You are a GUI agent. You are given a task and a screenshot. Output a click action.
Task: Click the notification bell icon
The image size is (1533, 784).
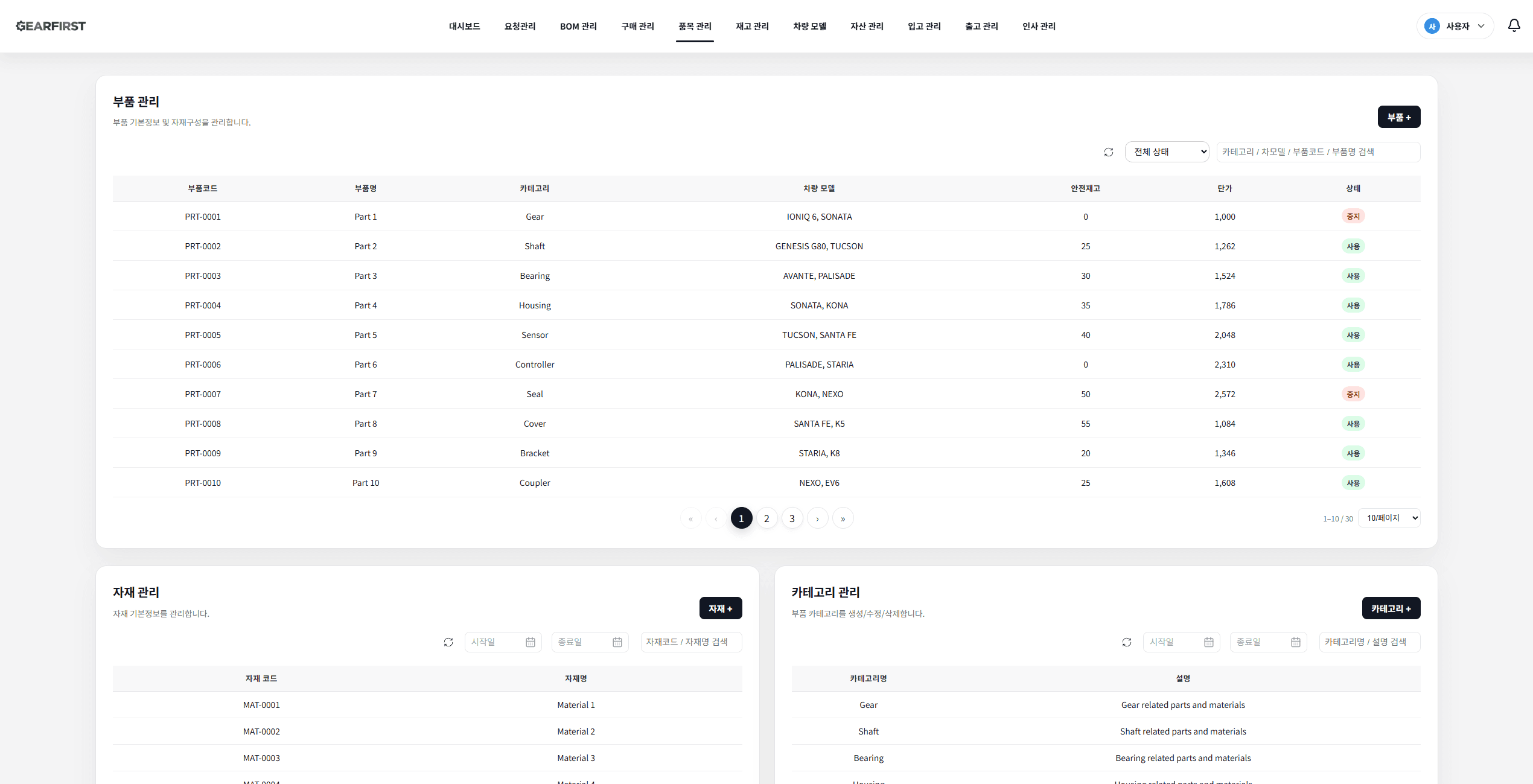(1514, 25)
